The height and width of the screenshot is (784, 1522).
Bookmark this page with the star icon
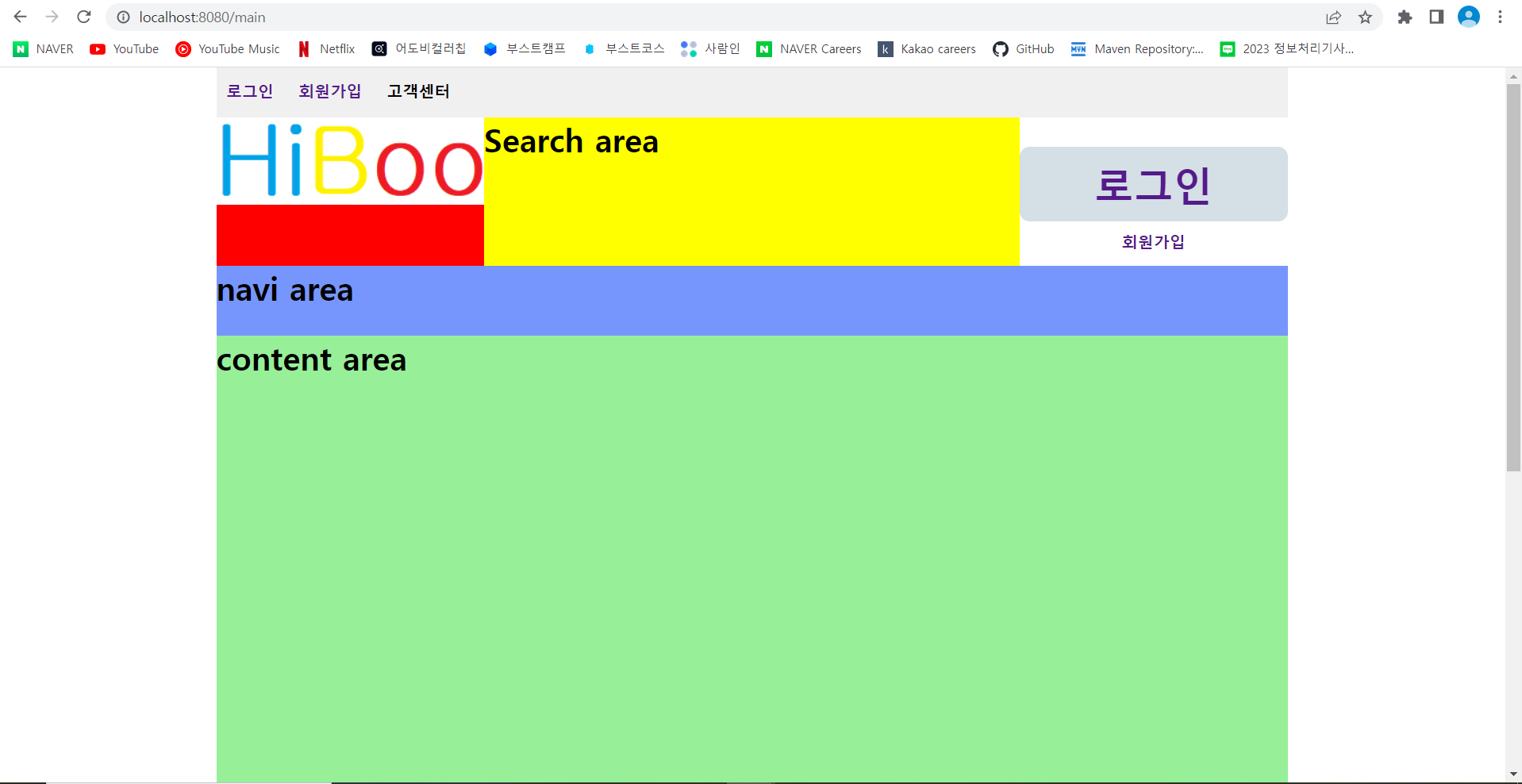(1365, 17)
